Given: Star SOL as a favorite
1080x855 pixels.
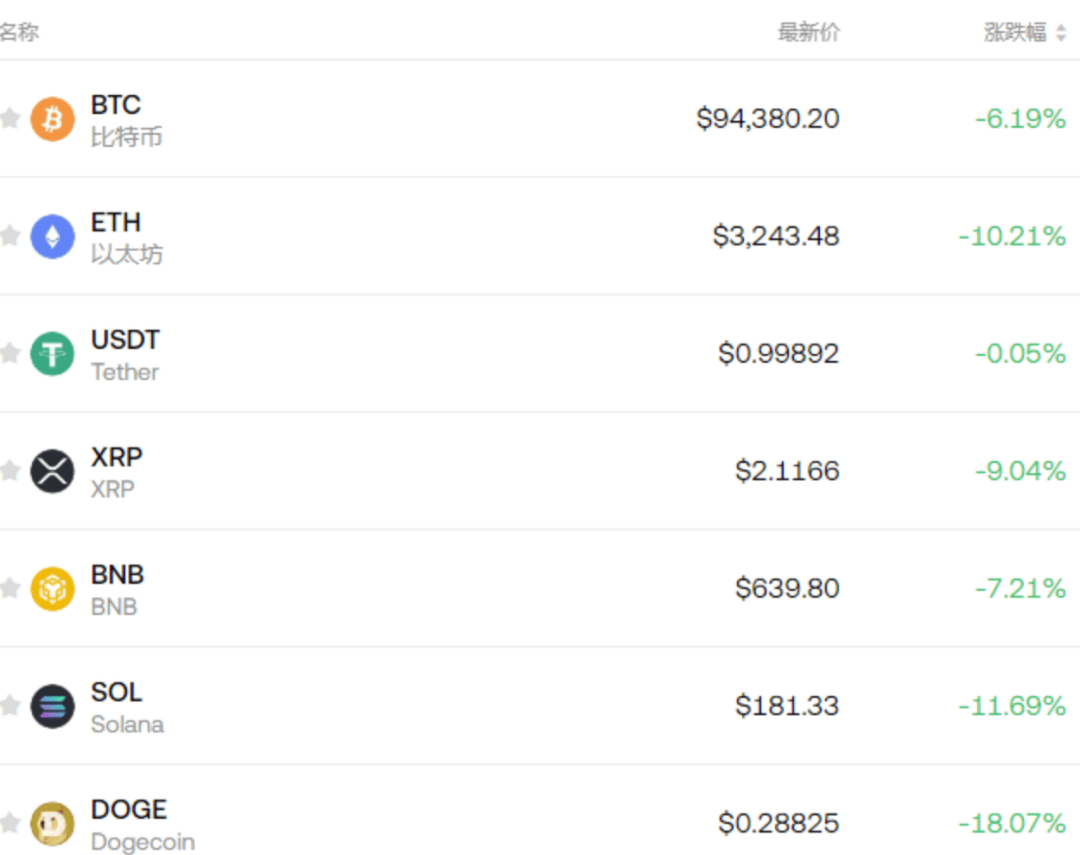Looking at the screenshot, I should [x=10, y=706].
